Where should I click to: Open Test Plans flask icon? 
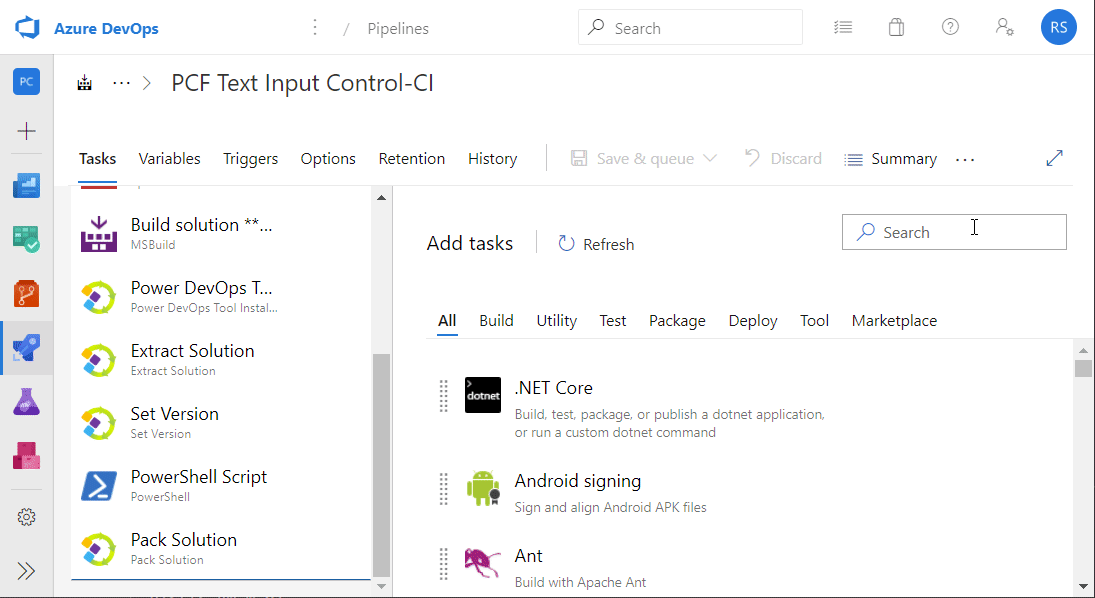26,402
